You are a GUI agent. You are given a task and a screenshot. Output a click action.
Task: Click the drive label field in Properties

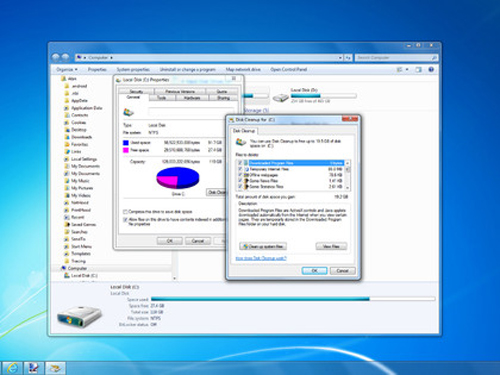[x=191, y=112]
